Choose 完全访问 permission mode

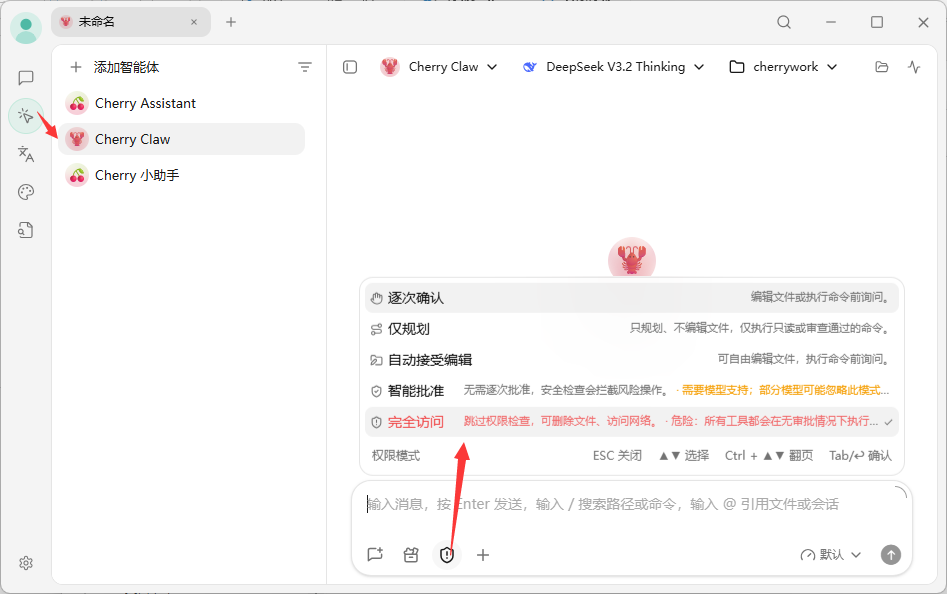(x=632, y=422)
